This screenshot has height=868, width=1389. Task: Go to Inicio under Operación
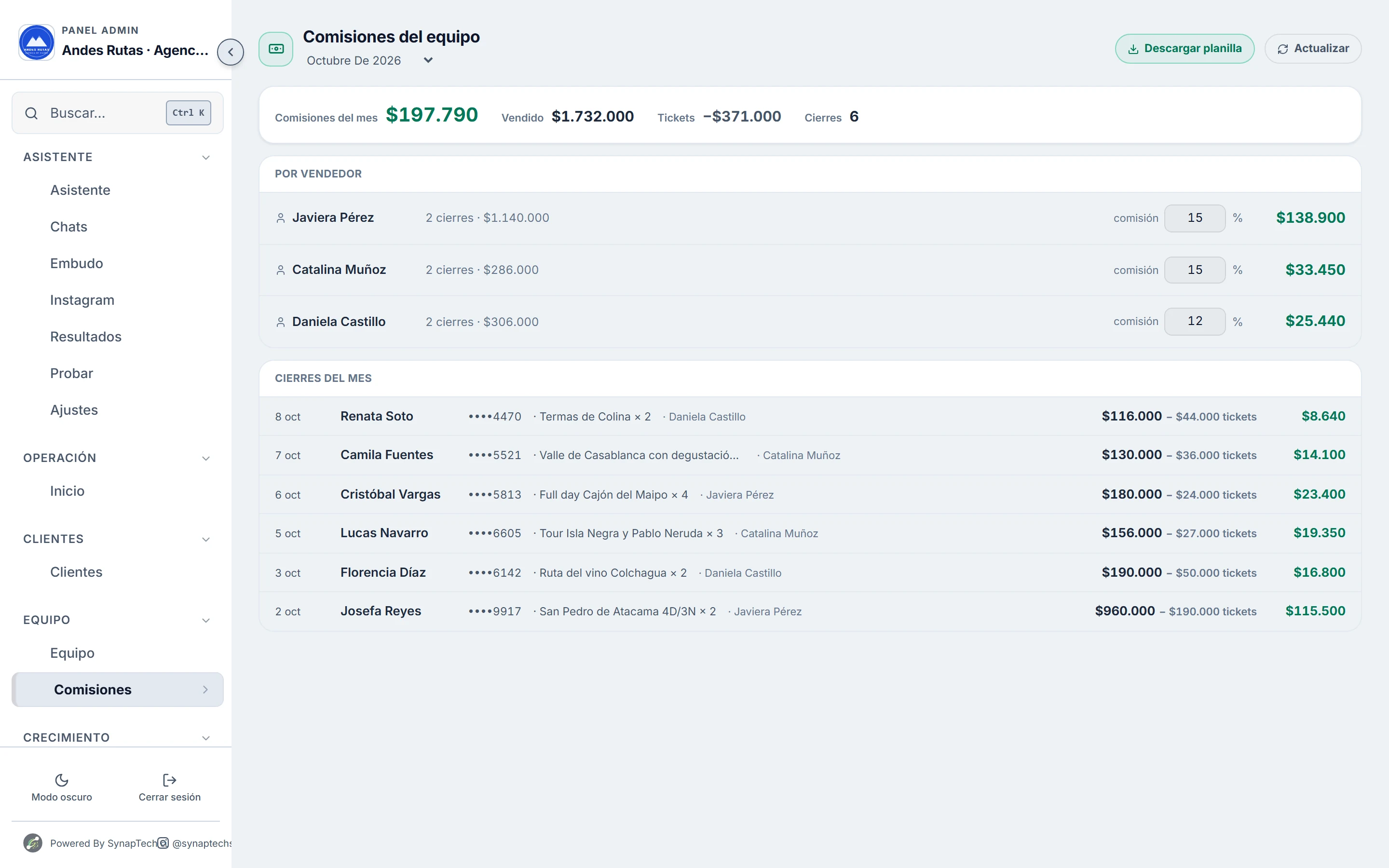pyautogui.click(x=117, y=491)
